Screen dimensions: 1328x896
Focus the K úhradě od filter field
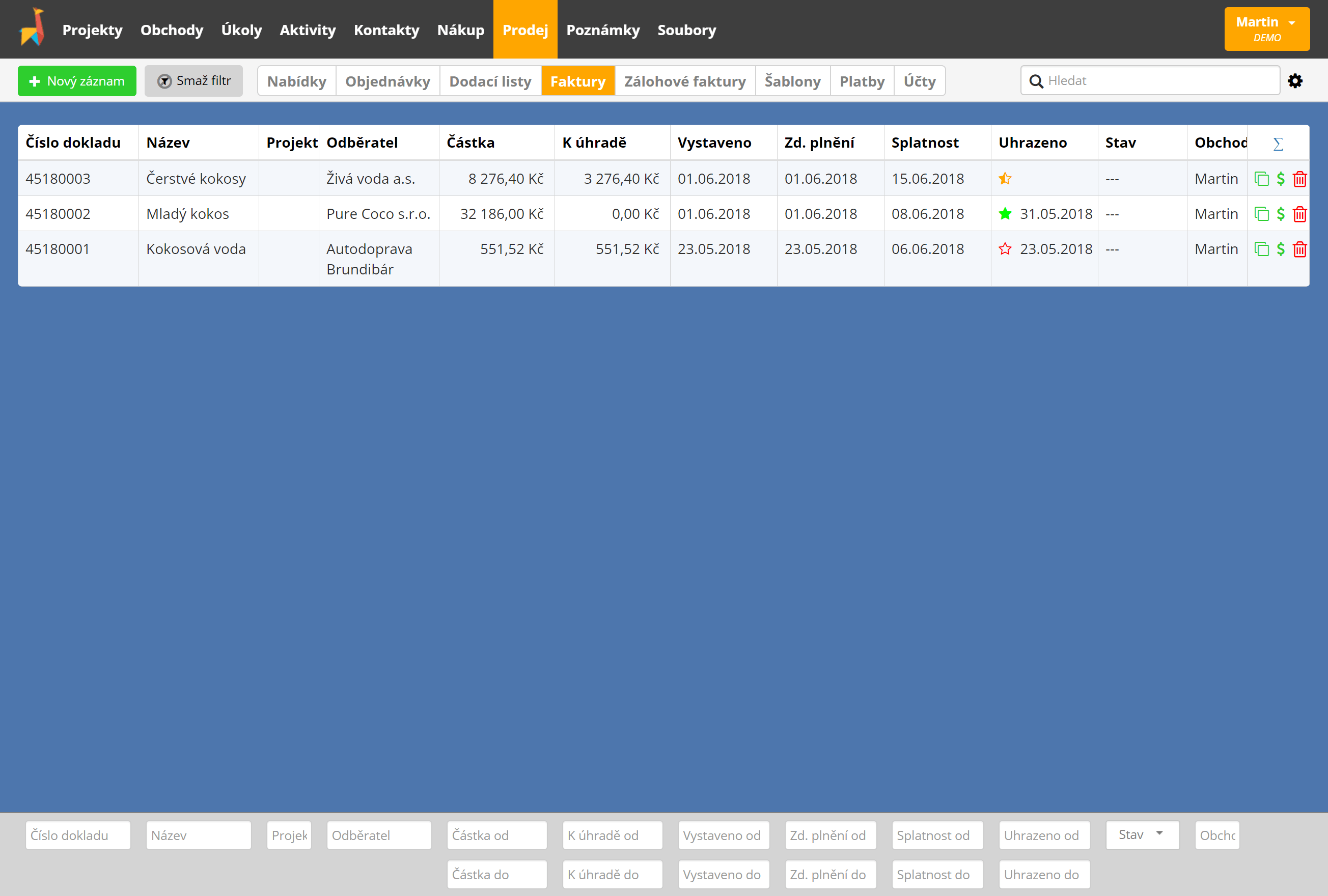[613, 835]
